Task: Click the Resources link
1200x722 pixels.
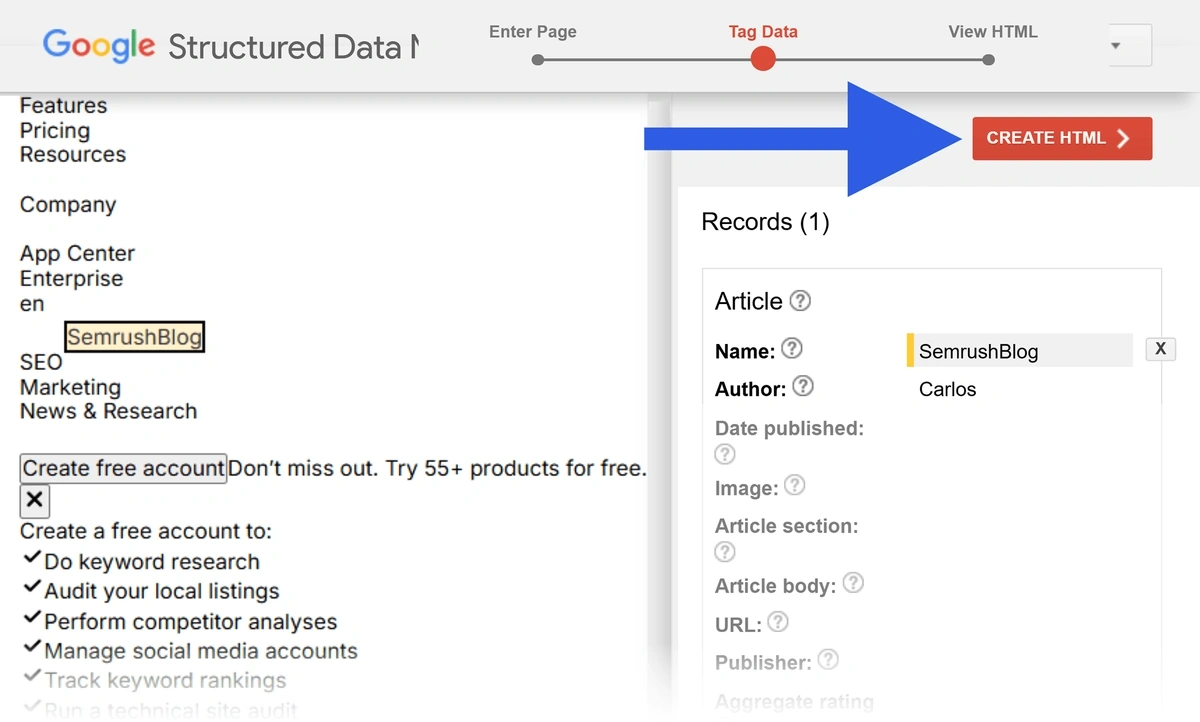Action: (73, 155)
